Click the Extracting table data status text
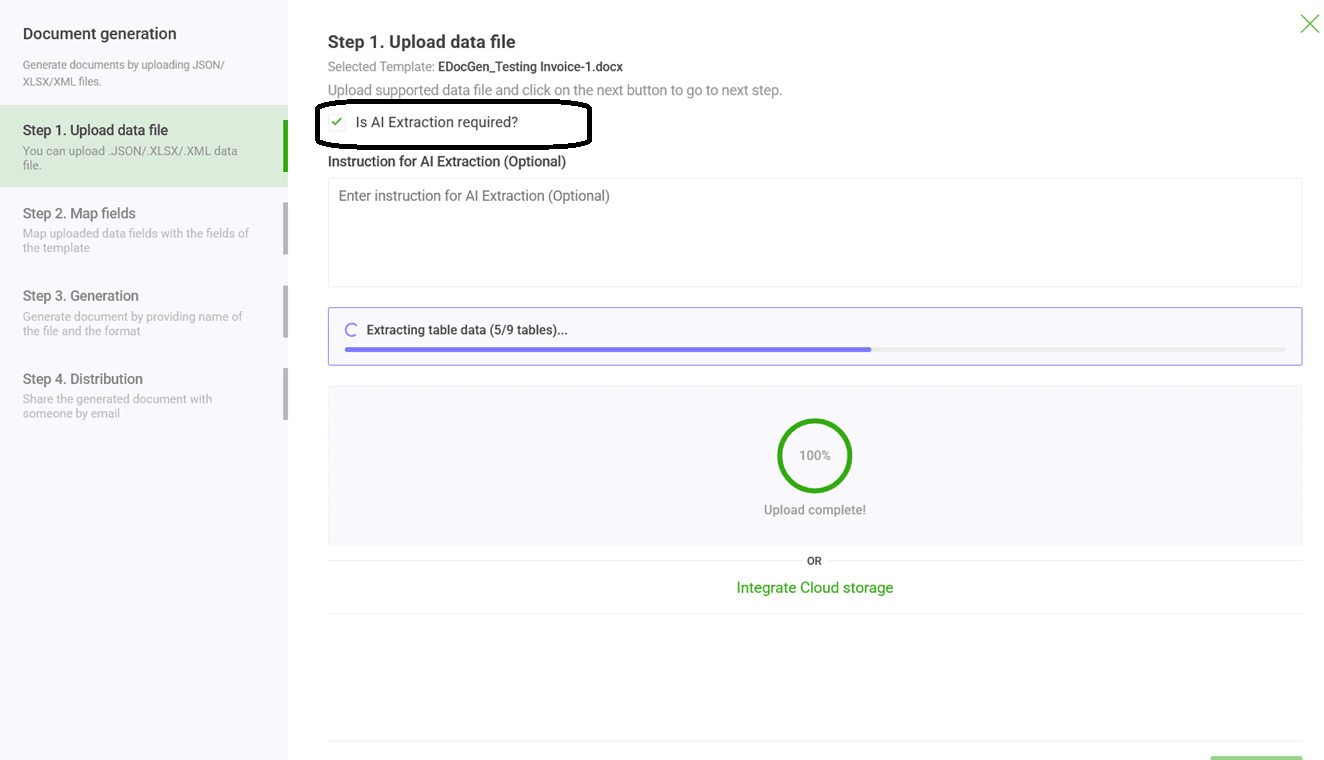Viewport: 1324px width, 760px height. (x=466, y=330)
